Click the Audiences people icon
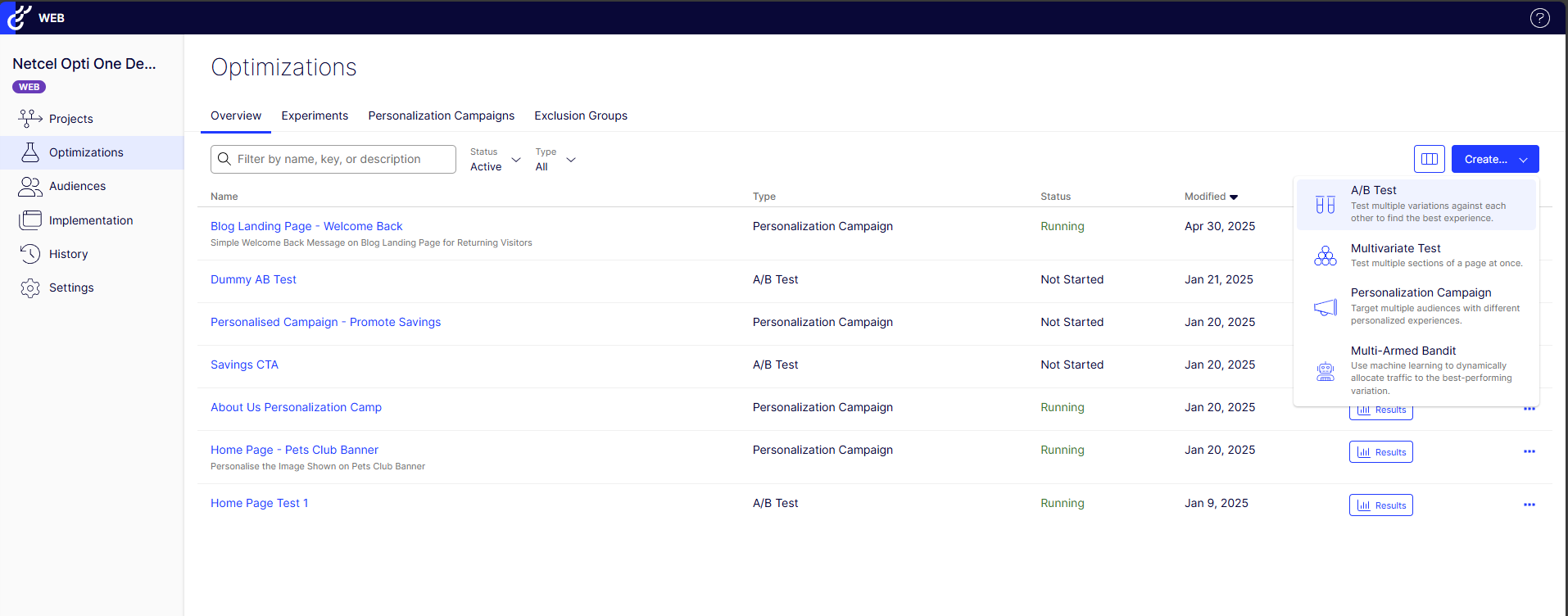This screenshot has width=1568, height=616. (30, 187)
